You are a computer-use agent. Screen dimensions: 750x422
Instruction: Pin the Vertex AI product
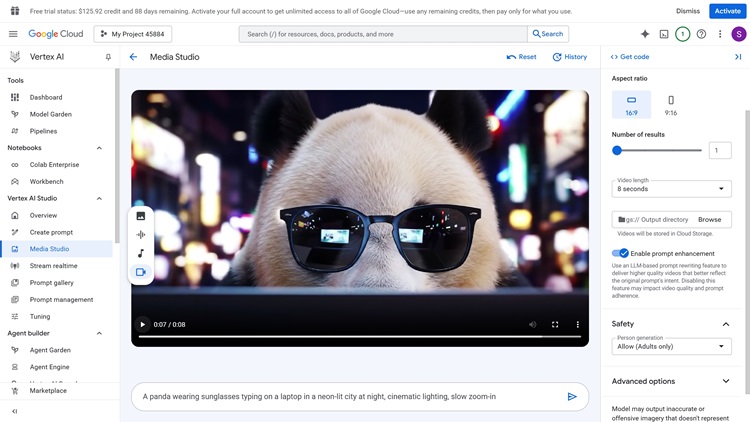click(108, 57)
